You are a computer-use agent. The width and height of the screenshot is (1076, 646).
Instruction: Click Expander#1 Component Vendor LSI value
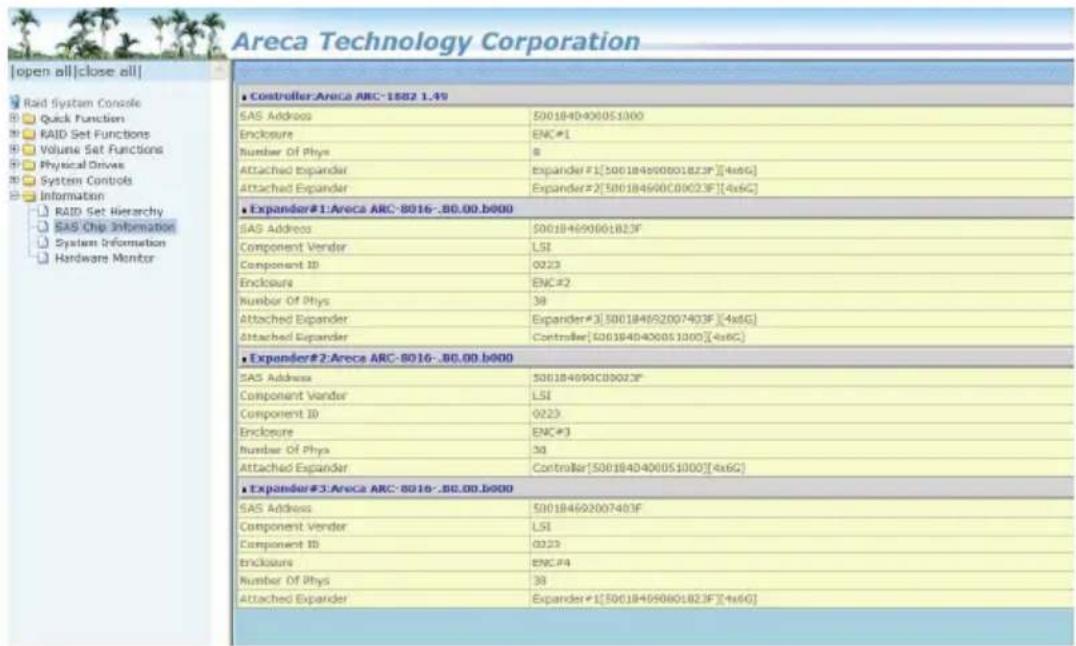click(x=541, y=246)
